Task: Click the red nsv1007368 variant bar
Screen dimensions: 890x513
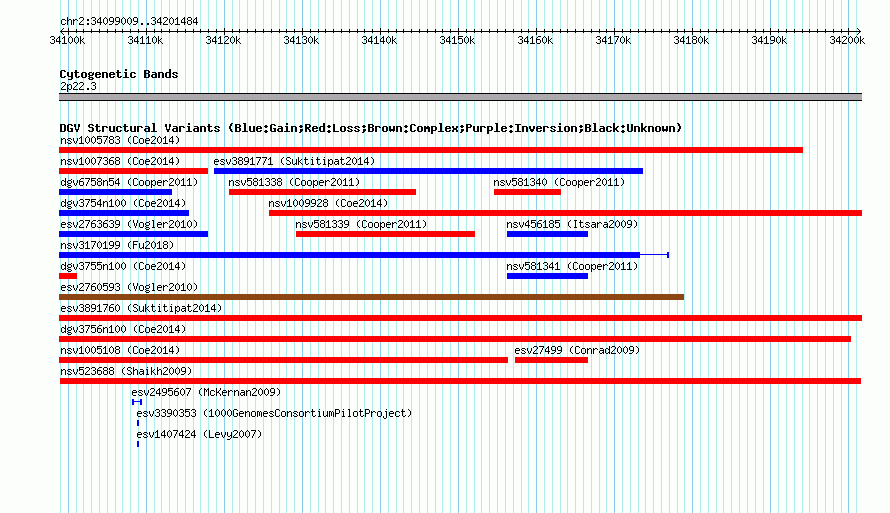Action: coord(133,171)
